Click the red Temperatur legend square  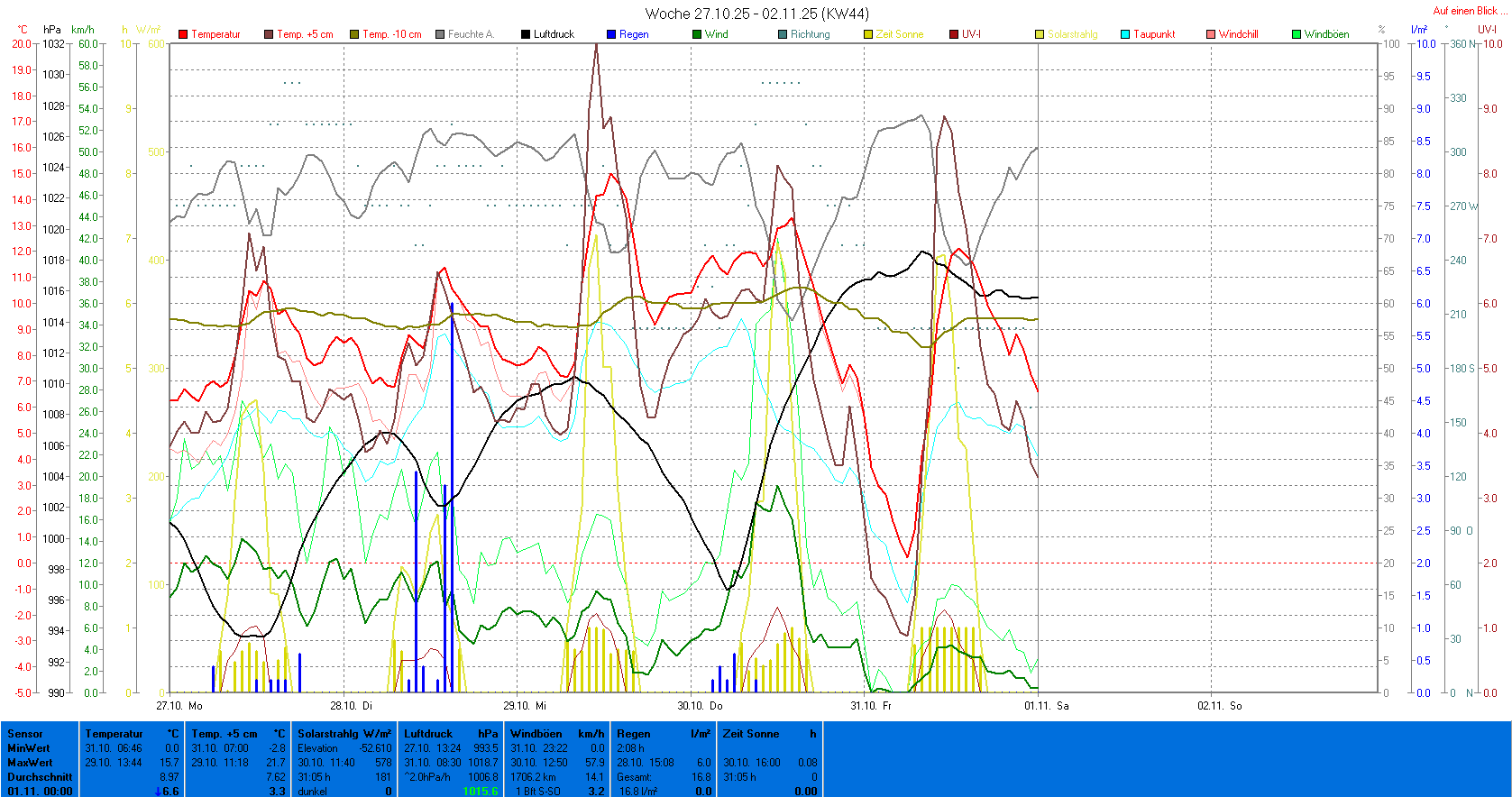coord(183,34)
